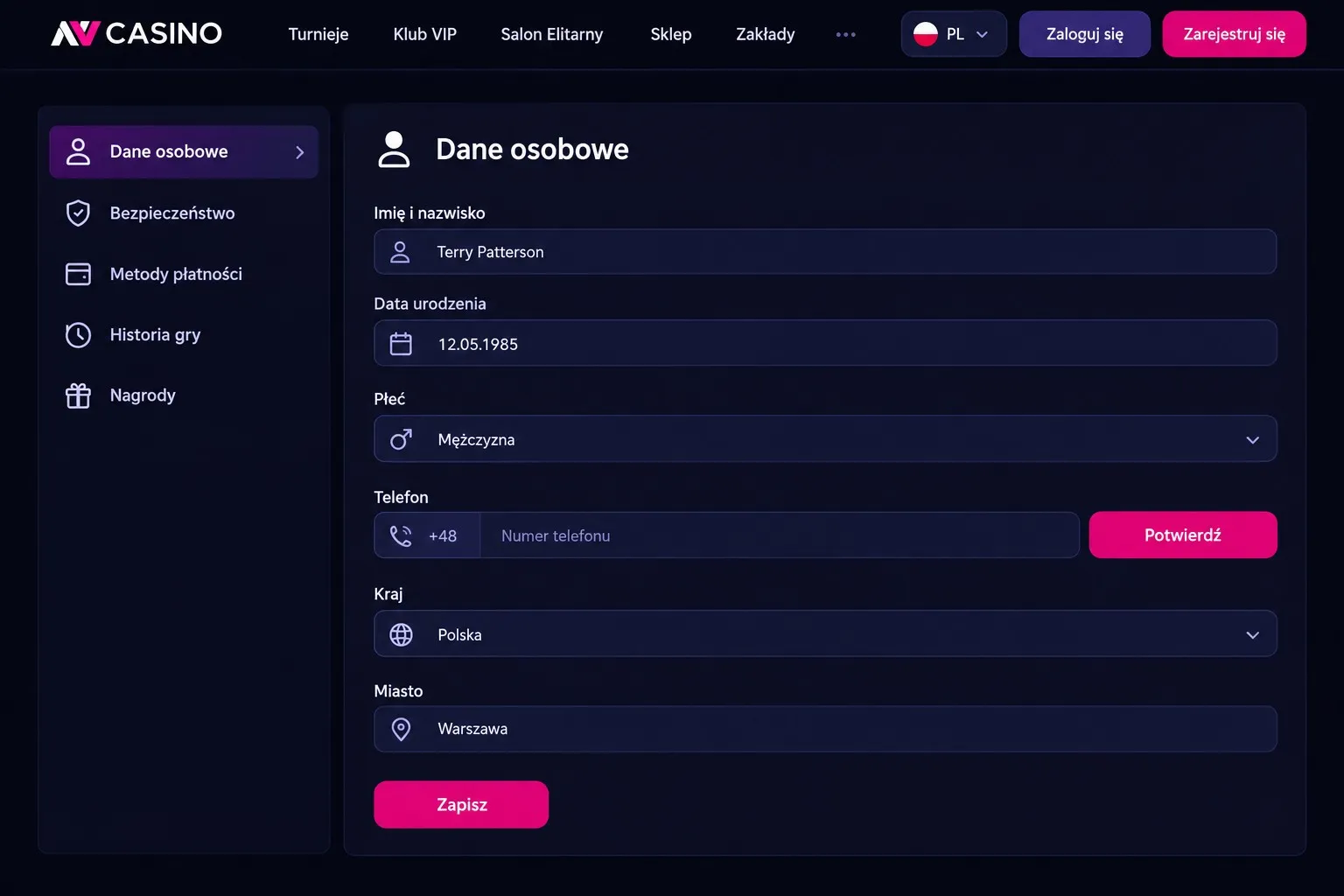Viewport: 1344px width, 896px height.
Task: Click Potwierdź to verify phone
Action: click(x=1183, y=535)
